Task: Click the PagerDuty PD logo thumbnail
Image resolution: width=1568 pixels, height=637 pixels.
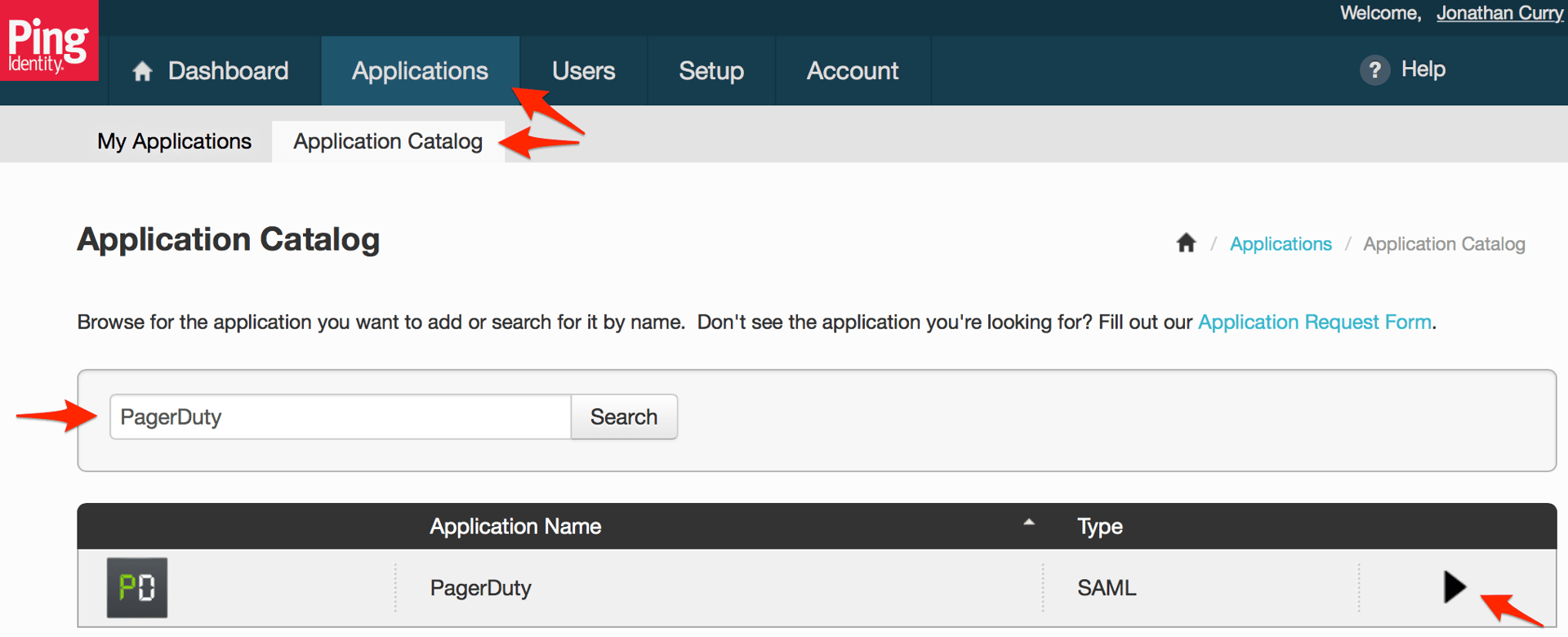Action: [137, 587]
